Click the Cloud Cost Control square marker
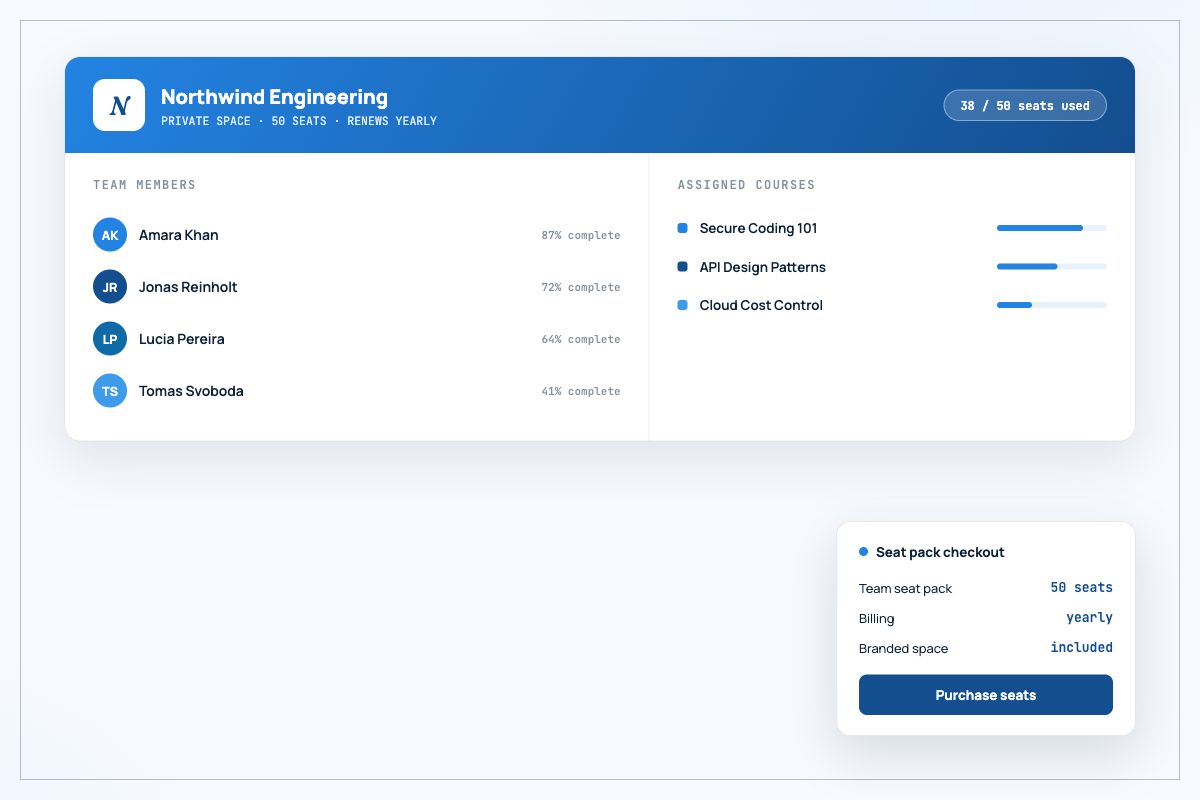1200x800 pixels. pos(683,305)
